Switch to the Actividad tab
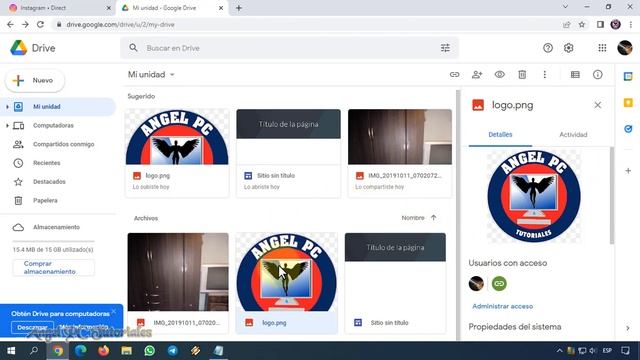The image size is (640, 360). (x=573, y=135)
